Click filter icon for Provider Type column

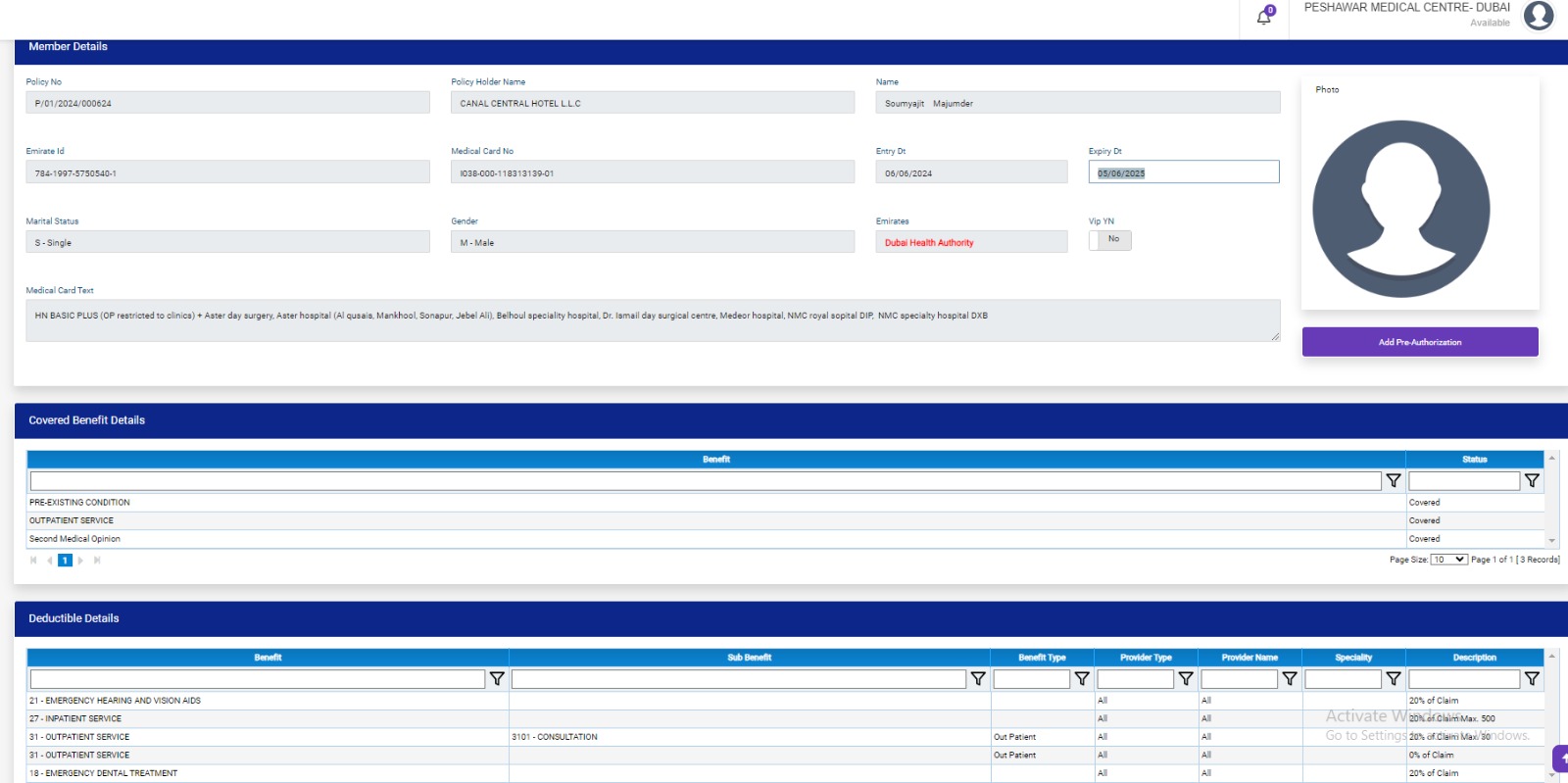1185,679
